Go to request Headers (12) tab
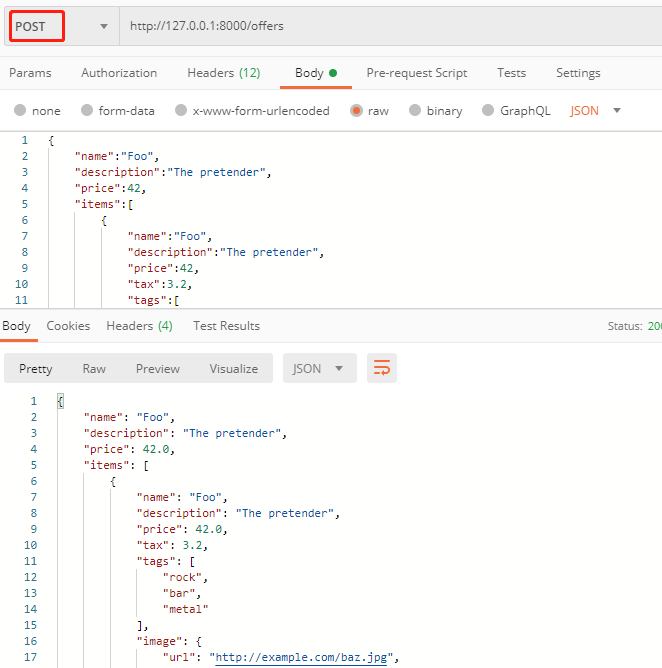 (223, 73)
